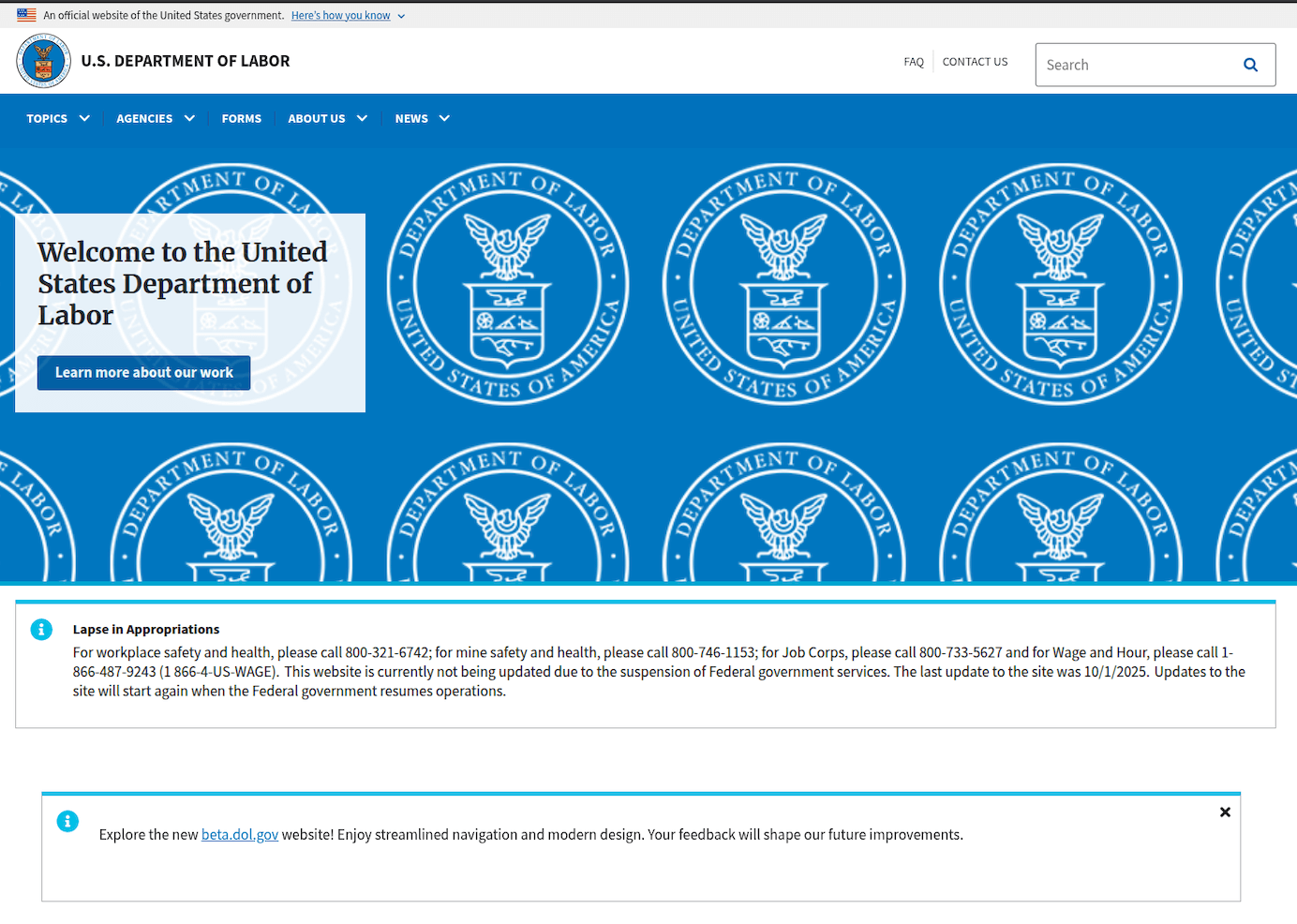Click the Department of Labor seal logo

pyautogui.click(x=43, y=61)
